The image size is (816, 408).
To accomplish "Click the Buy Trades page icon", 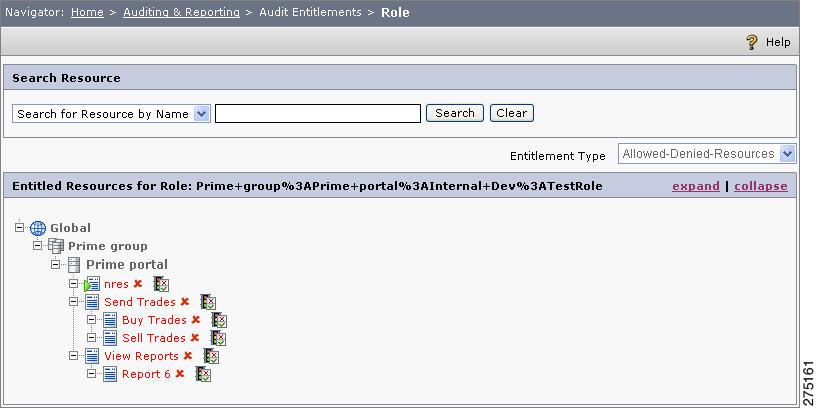I will coord(110,320).
